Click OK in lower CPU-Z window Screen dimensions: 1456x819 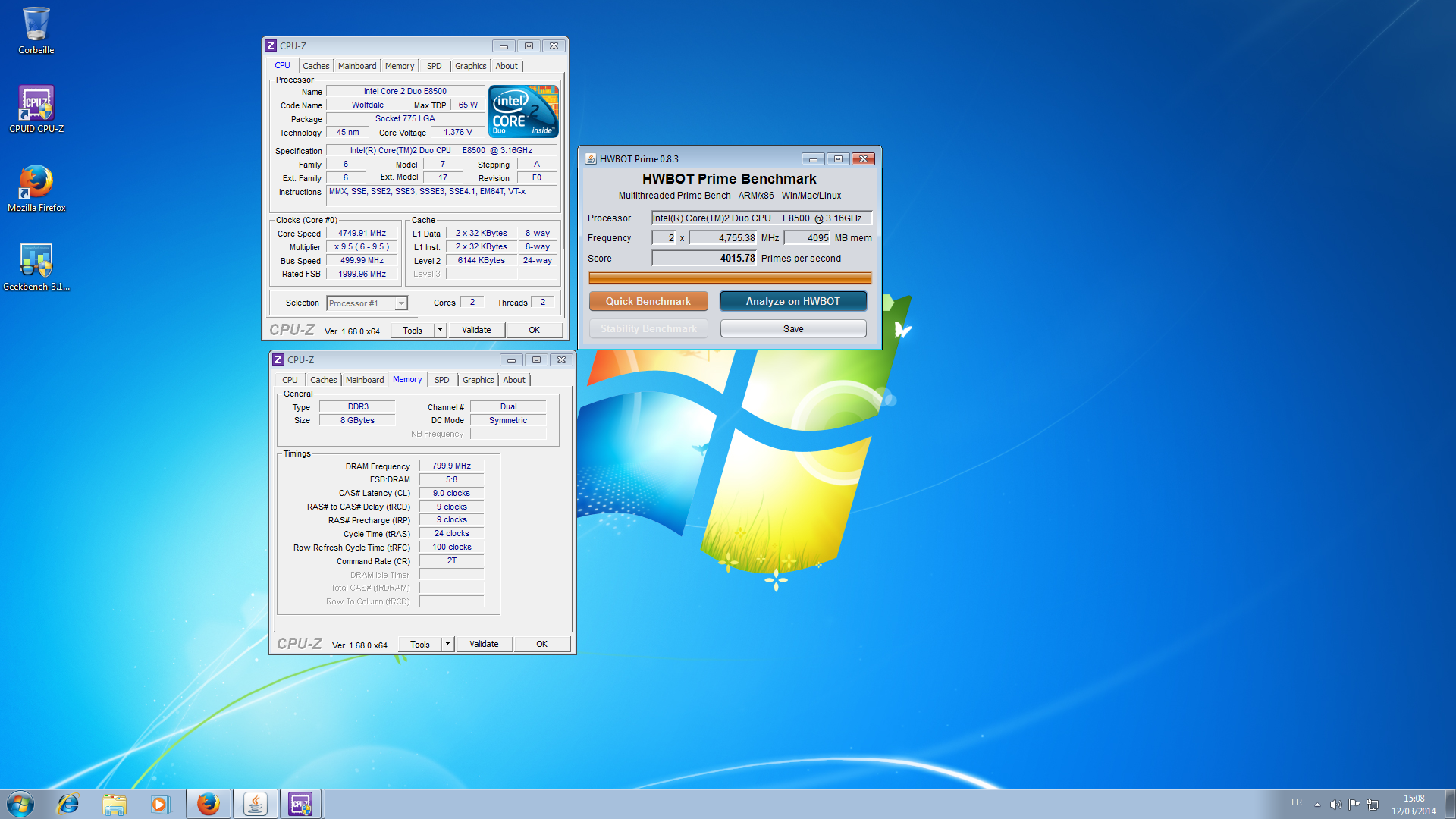tap(542, 644)
